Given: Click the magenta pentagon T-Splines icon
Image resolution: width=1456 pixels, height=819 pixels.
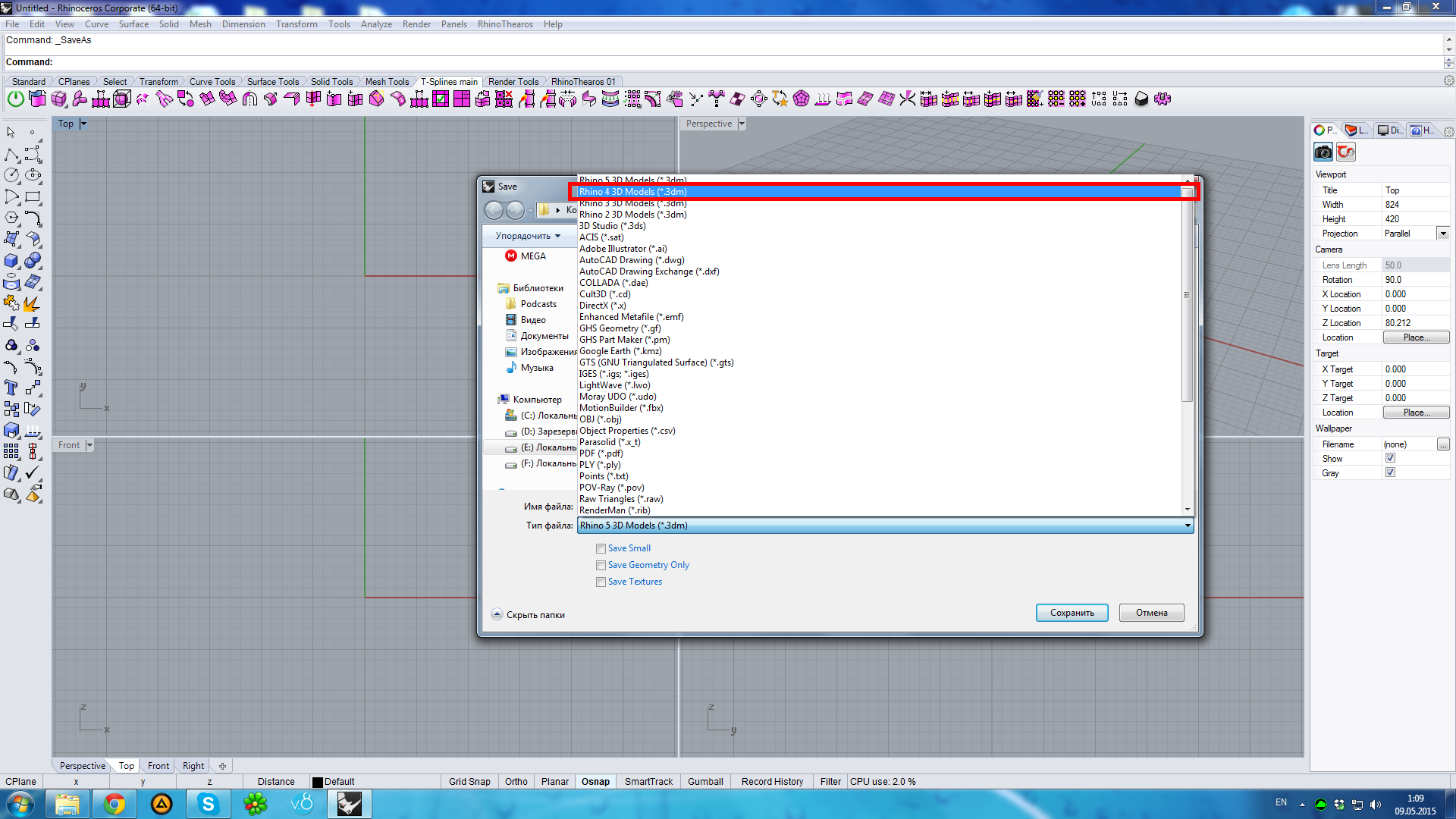Looking at the screenshot, I should pos(802,99).
